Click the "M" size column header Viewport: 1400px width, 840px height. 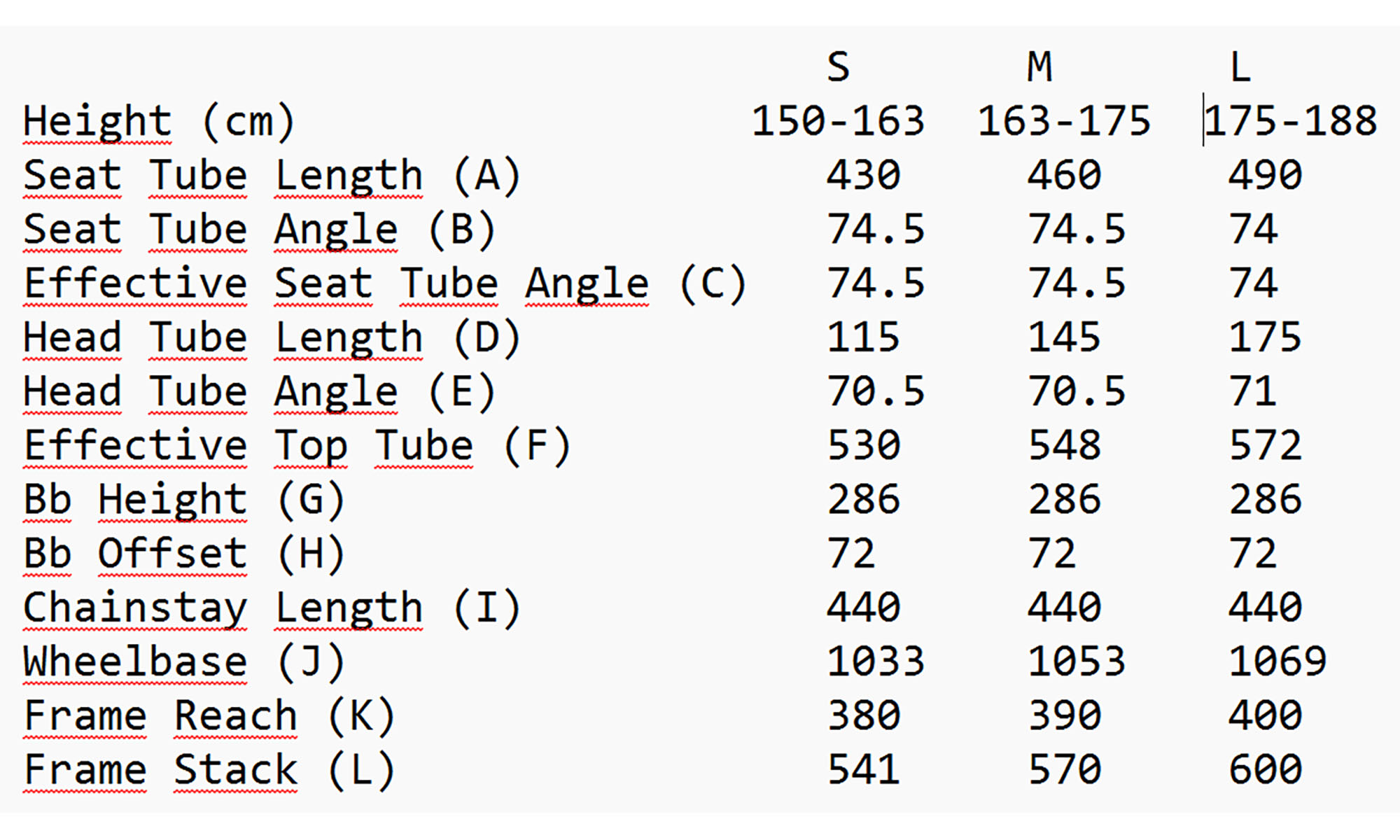coord(1039,68)
